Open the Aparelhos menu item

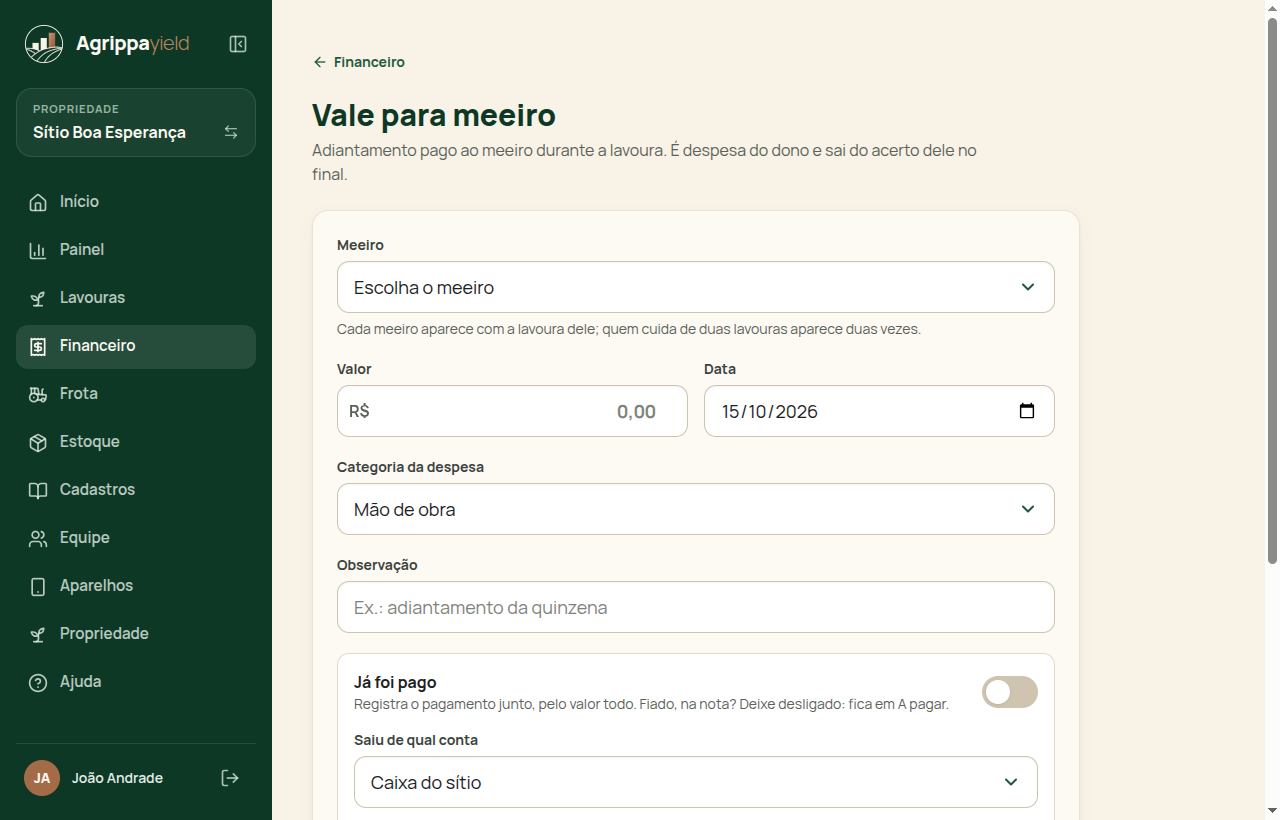[136, 586]
